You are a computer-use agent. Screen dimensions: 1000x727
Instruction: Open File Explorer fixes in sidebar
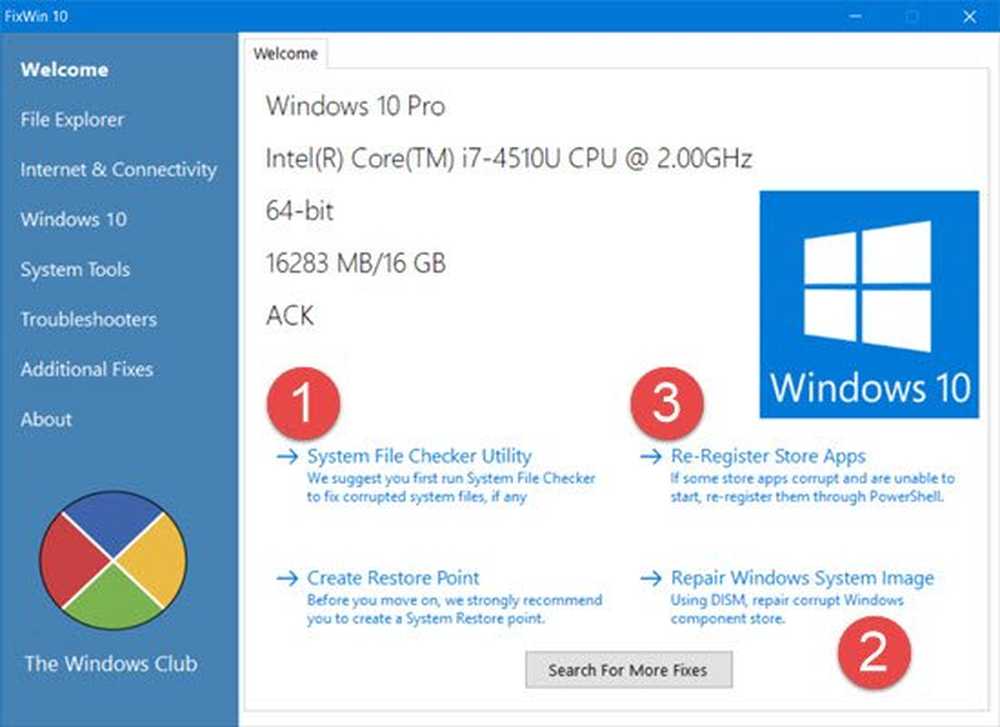72,119
